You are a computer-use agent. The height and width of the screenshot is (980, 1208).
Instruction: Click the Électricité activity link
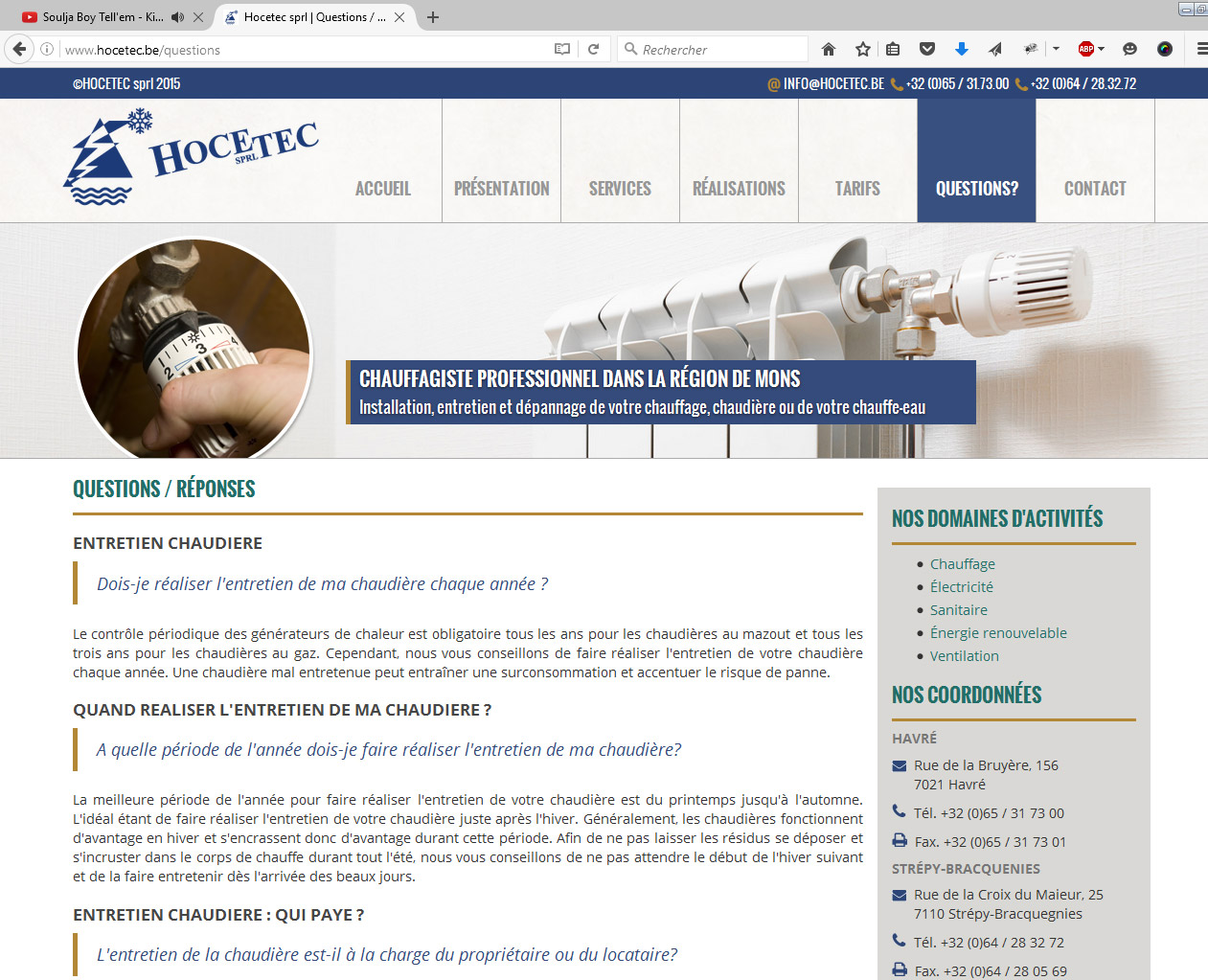tap(962, 587)
